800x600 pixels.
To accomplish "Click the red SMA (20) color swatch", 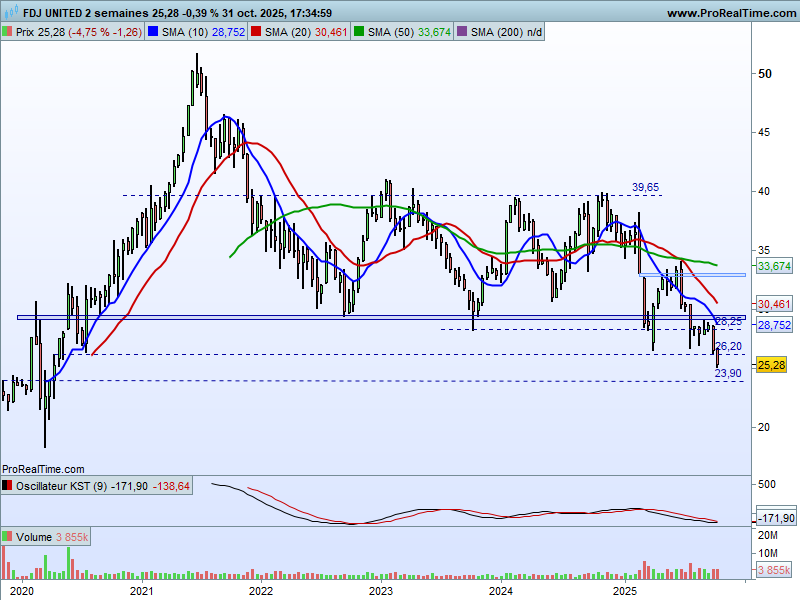I will tap(256, 32).
